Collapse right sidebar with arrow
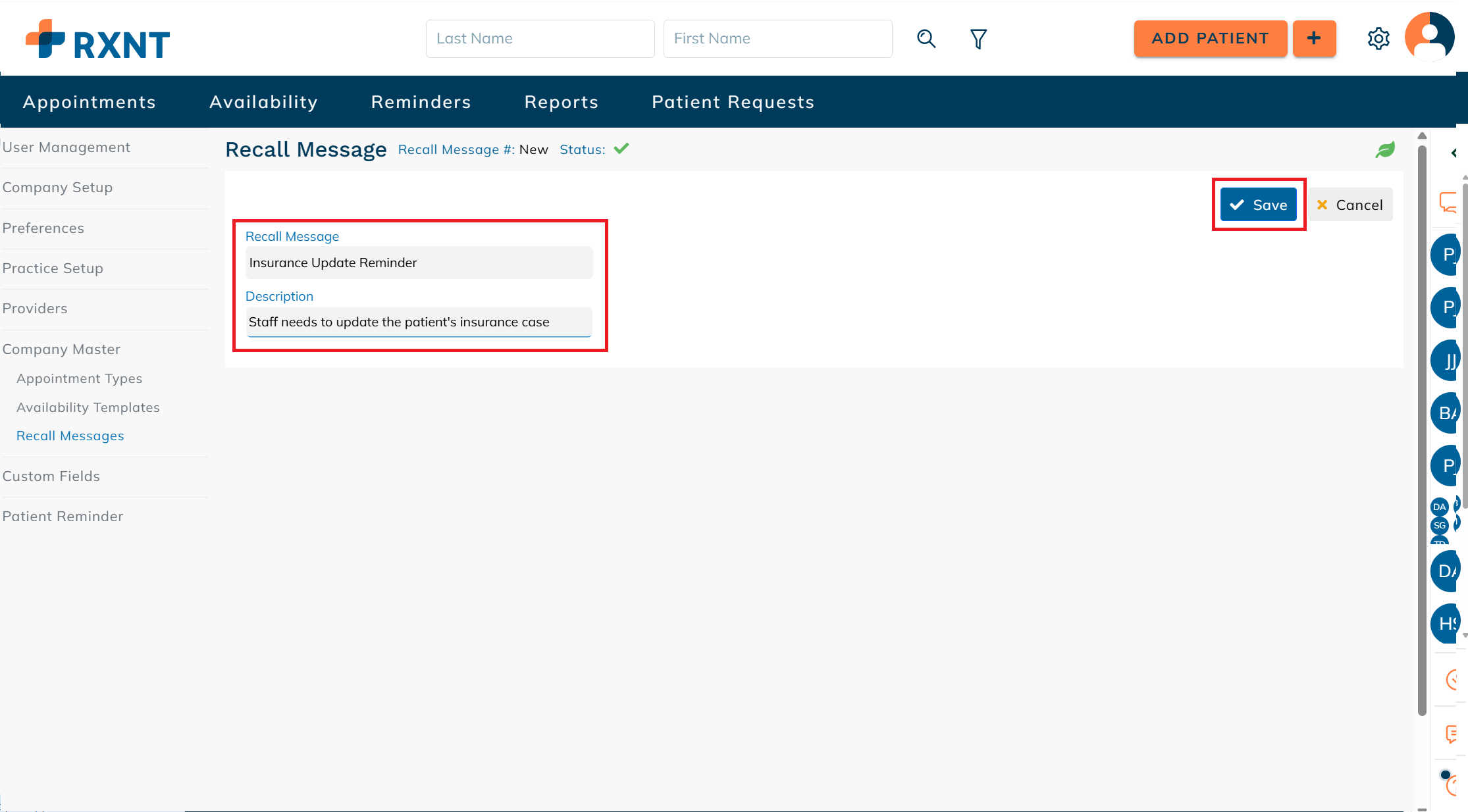The image size is (1468, 812). click(1454, 153)
